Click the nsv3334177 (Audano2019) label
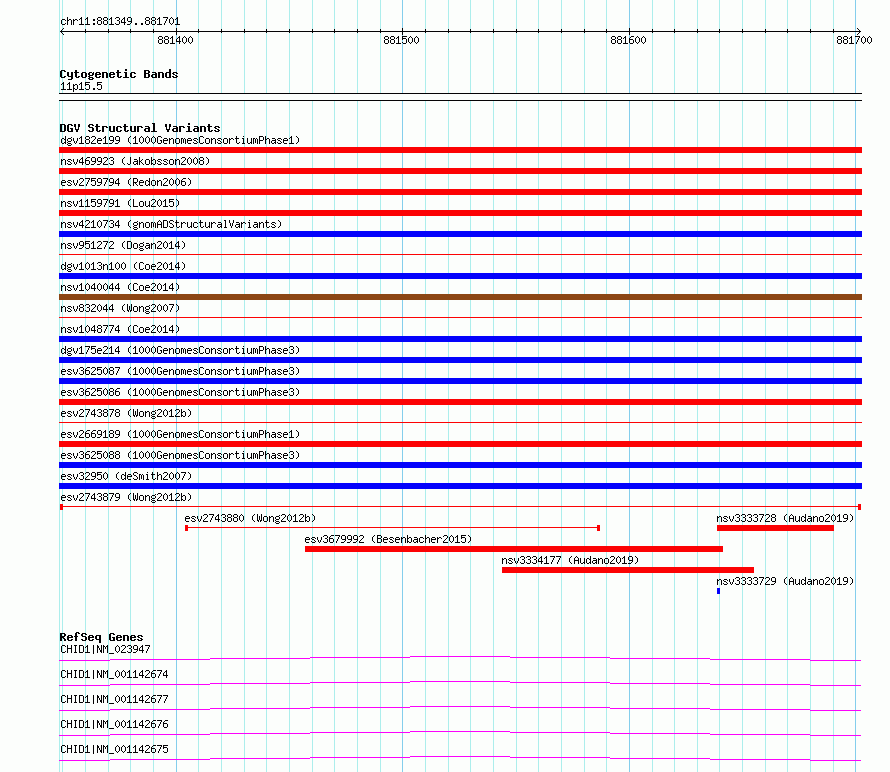This screenshot has height=772, width=890. [570, 560]
